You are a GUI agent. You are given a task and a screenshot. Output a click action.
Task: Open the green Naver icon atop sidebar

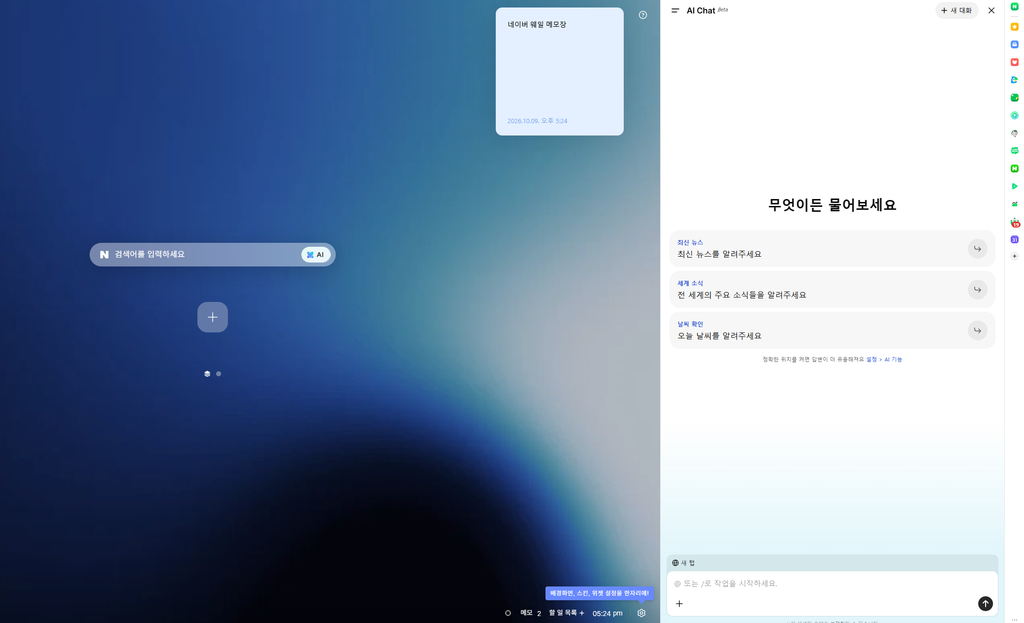pyautogui.click(x=1014, y=7)
